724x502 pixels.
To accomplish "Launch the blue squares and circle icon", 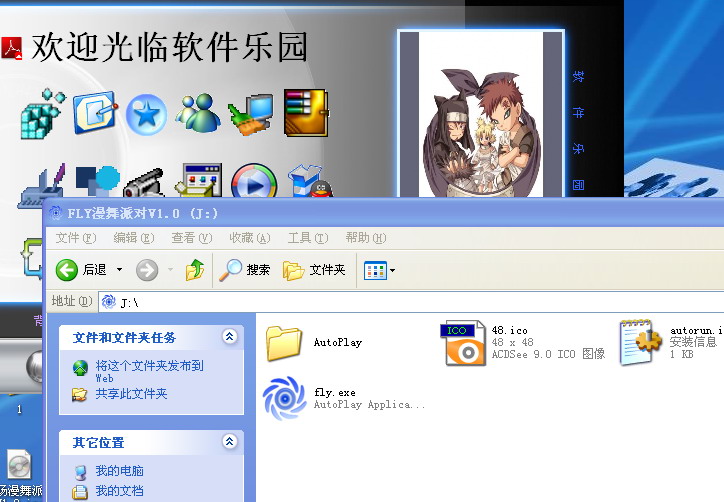I will point(97,181).
